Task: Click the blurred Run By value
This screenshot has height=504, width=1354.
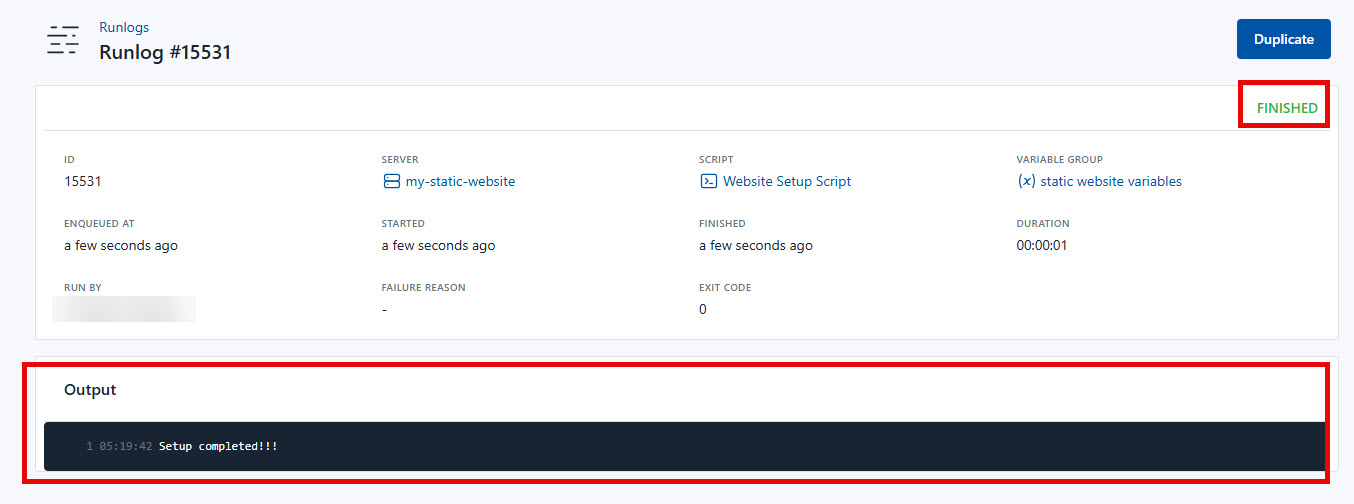Action: tap(124, 308)
